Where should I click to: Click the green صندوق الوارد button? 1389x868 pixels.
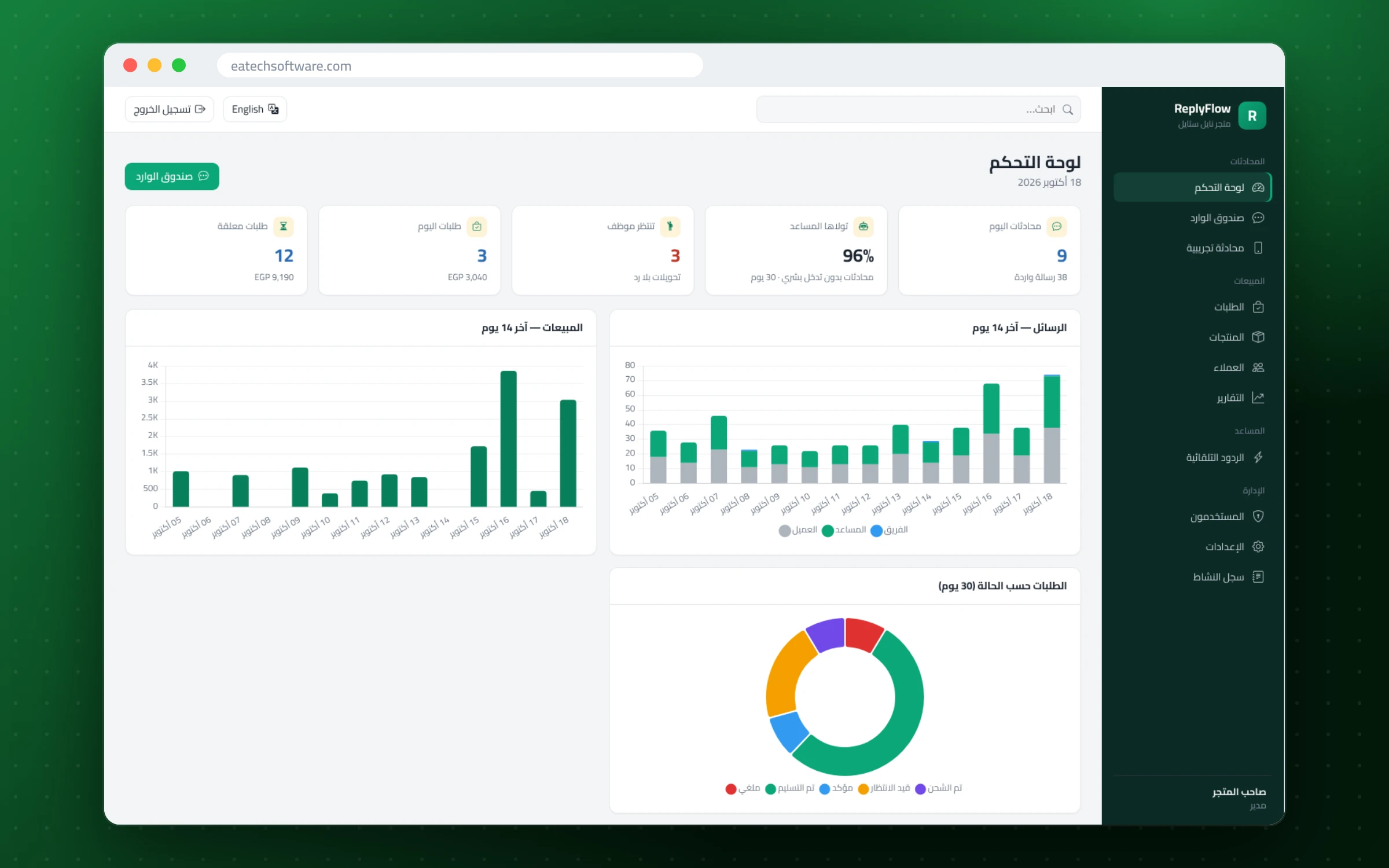point(172,176)
